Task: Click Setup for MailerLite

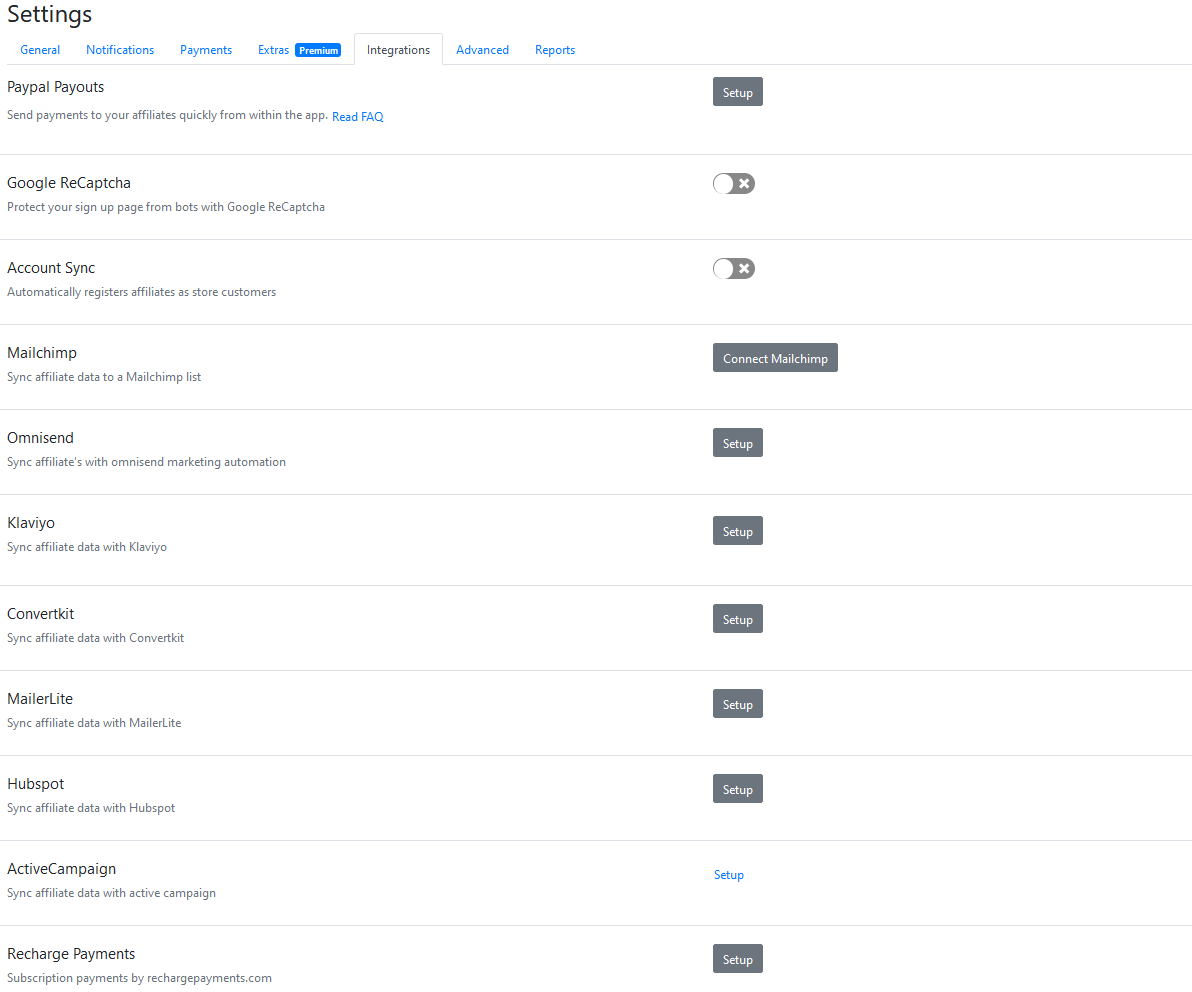Action: (737, 705)
